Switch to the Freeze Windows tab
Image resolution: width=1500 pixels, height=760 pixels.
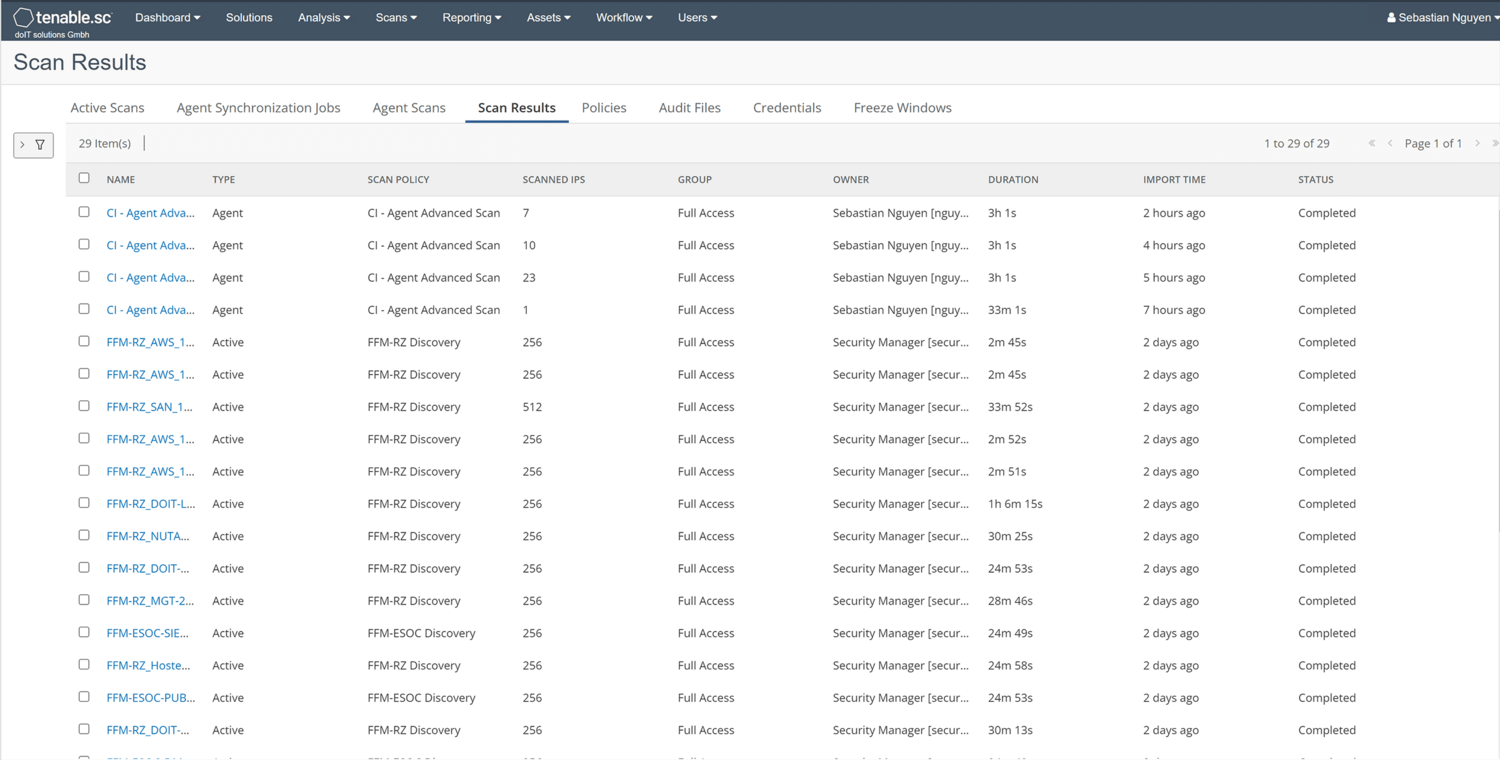coord(903,108)
